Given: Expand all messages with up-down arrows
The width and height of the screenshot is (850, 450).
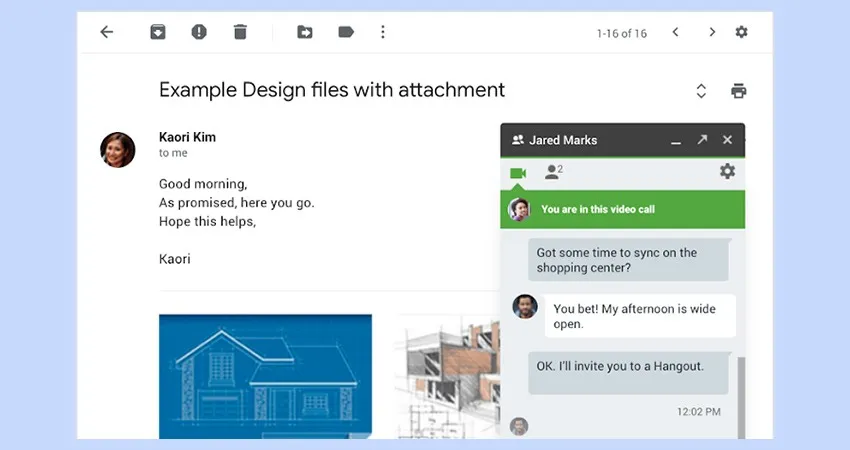Looking at the screenshot, I should click(701, 91).
